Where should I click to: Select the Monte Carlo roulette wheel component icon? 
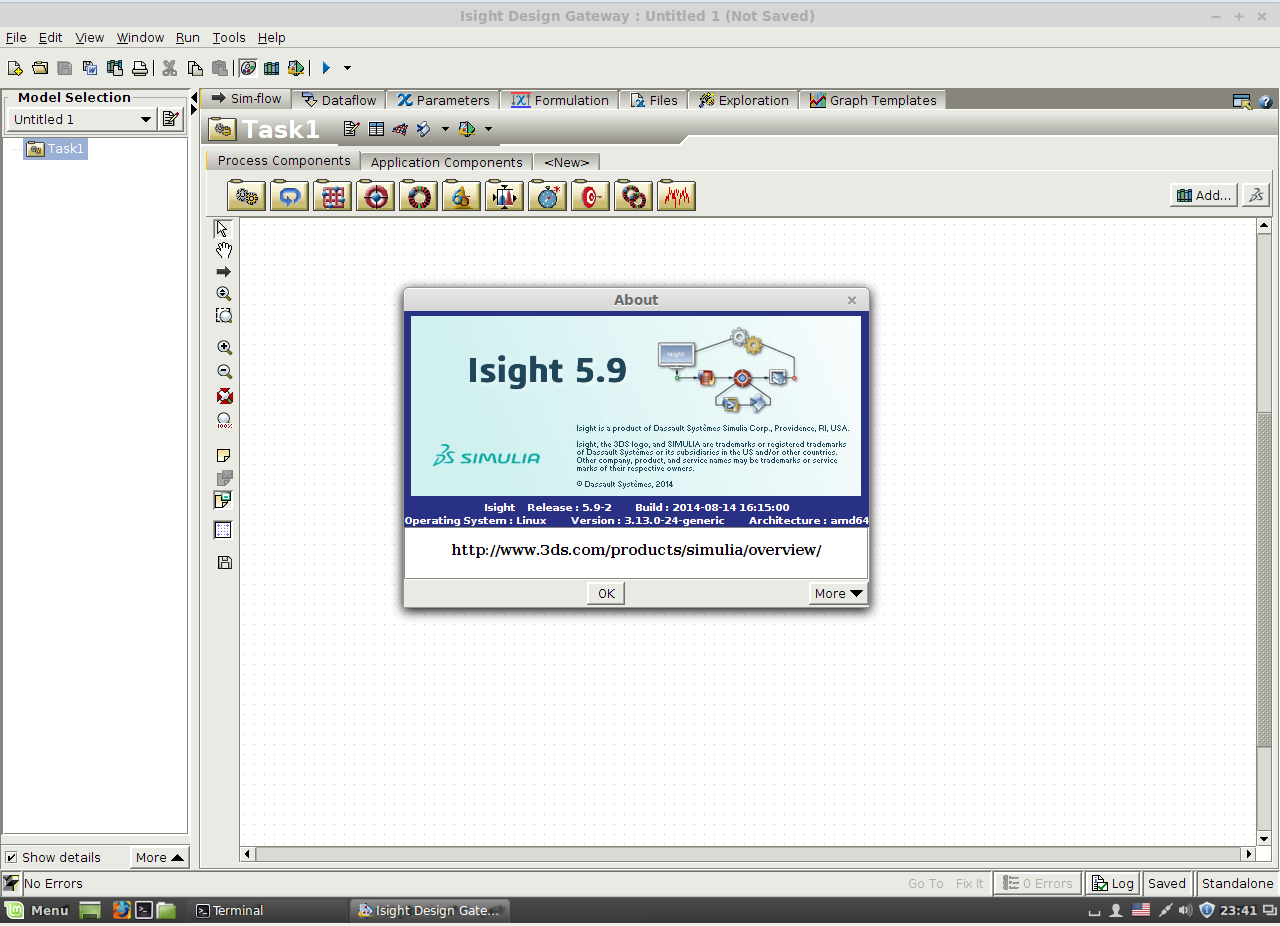coord(418,195)
